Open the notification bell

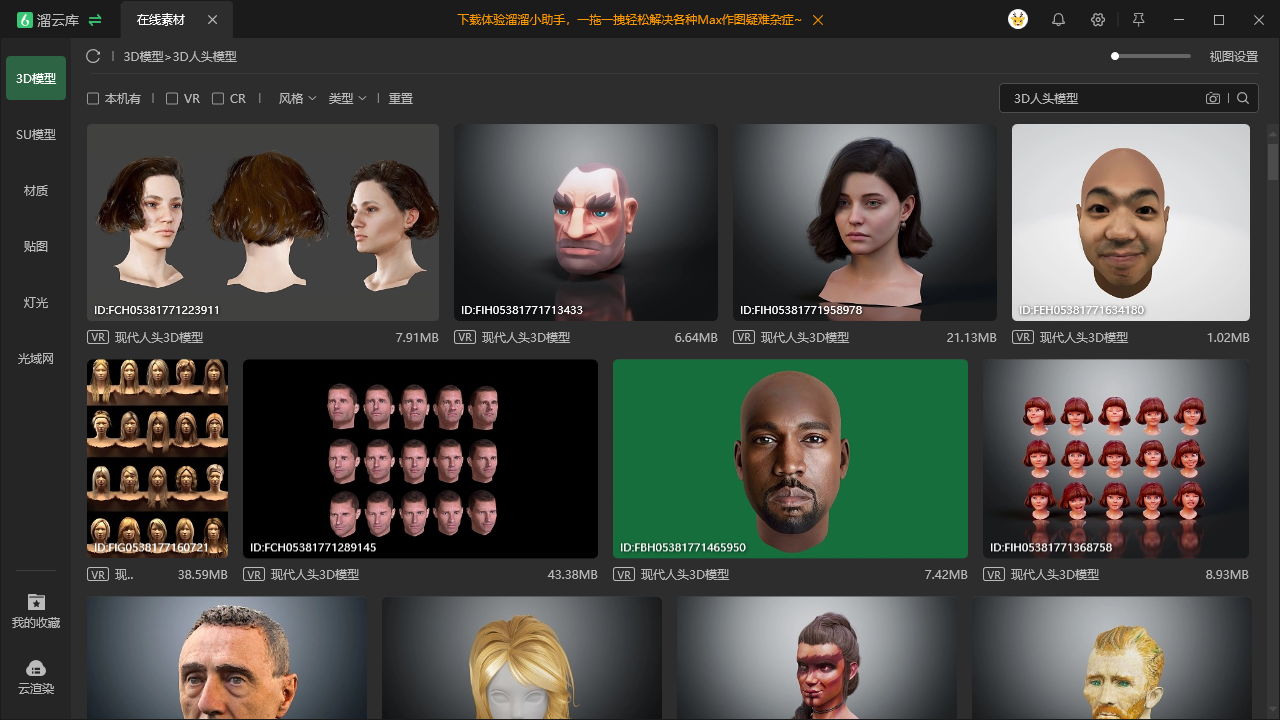1058,20
